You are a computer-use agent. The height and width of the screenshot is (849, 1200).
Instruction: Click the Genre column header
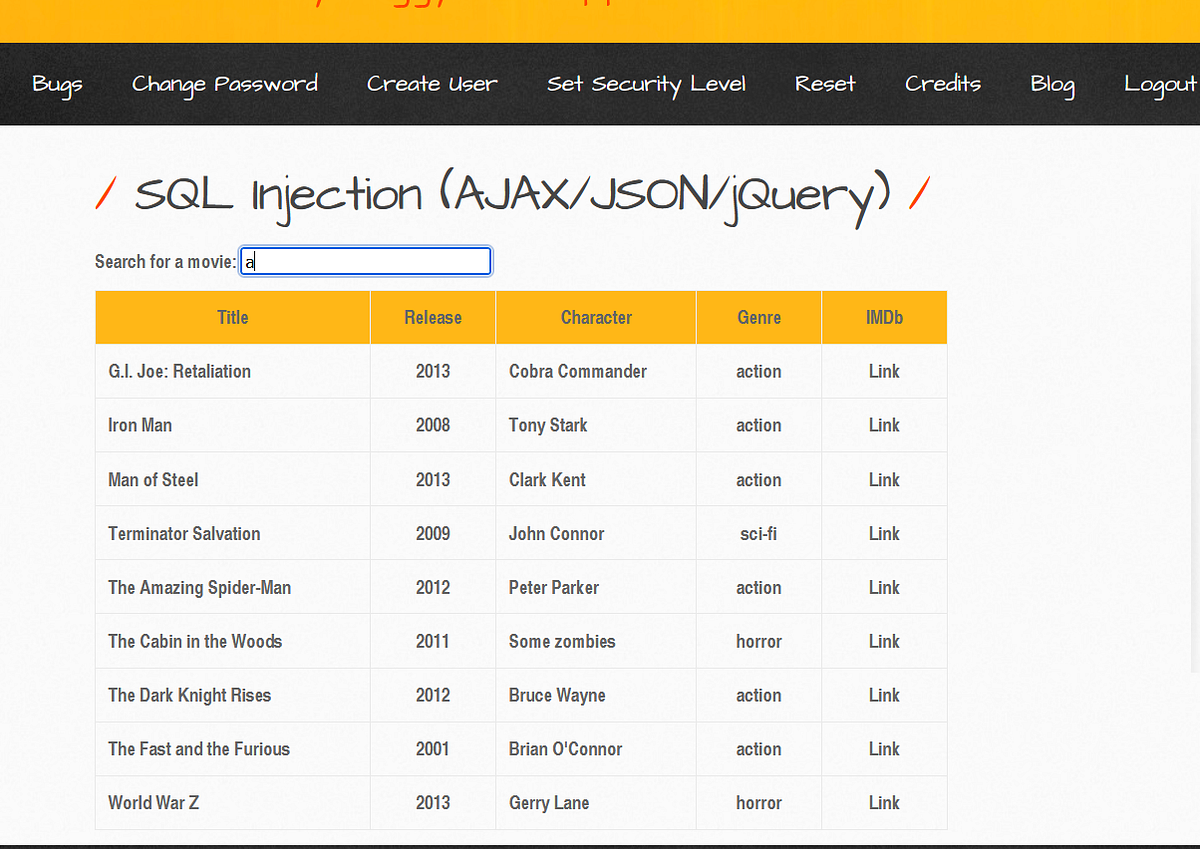click(x=758, y=317)
